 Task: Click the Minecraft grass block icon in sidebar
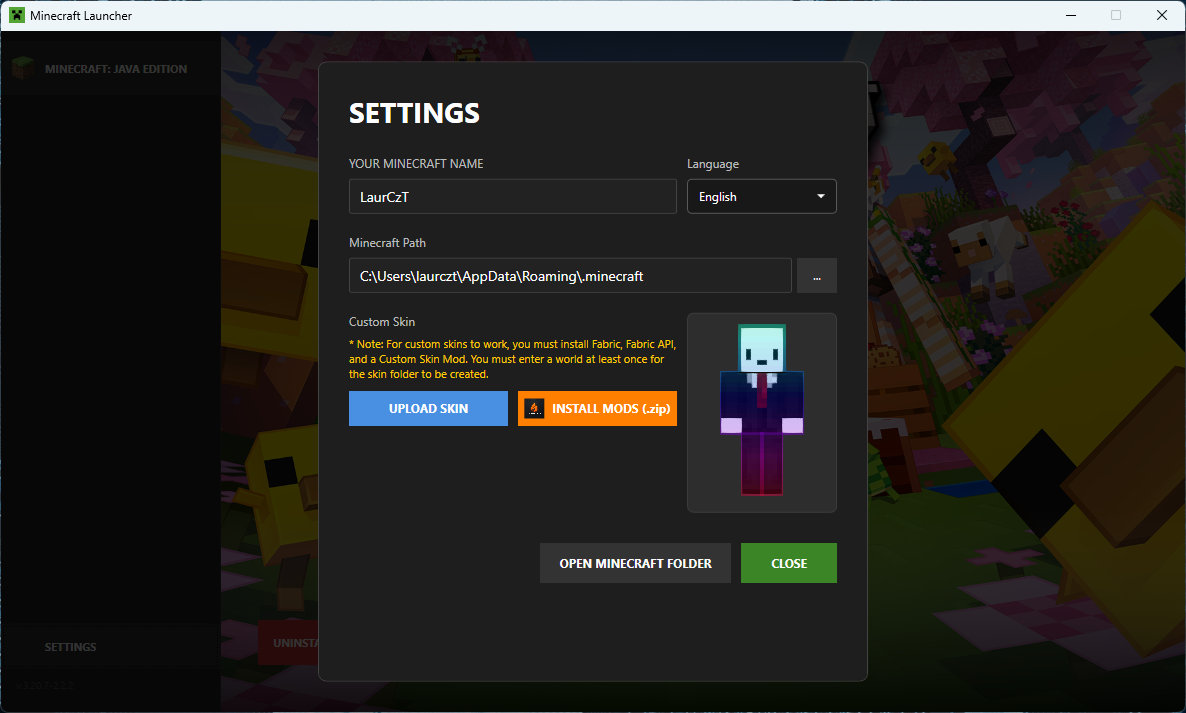coord(23,69)
